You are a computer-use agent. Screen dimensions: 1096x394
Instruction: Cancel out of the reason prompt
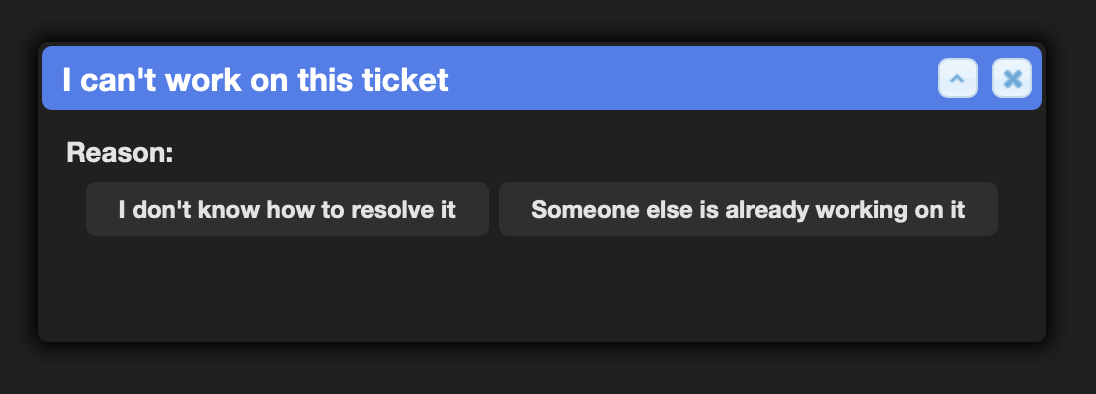(x=1012, y=78)
